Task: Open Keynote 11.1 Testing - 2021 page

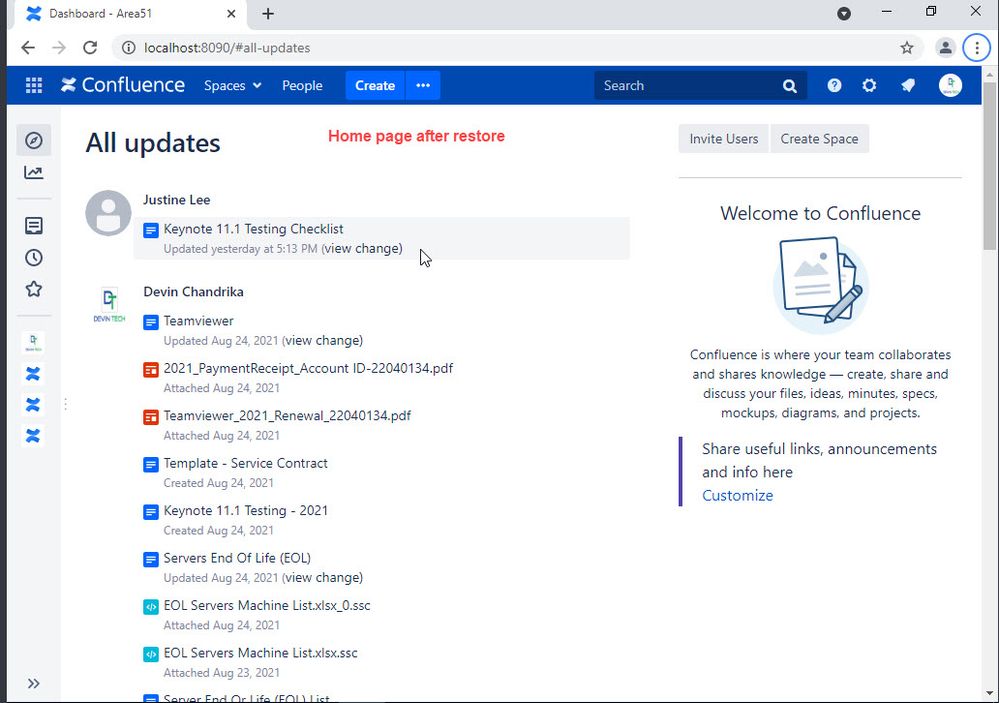Action: (245, 511)
